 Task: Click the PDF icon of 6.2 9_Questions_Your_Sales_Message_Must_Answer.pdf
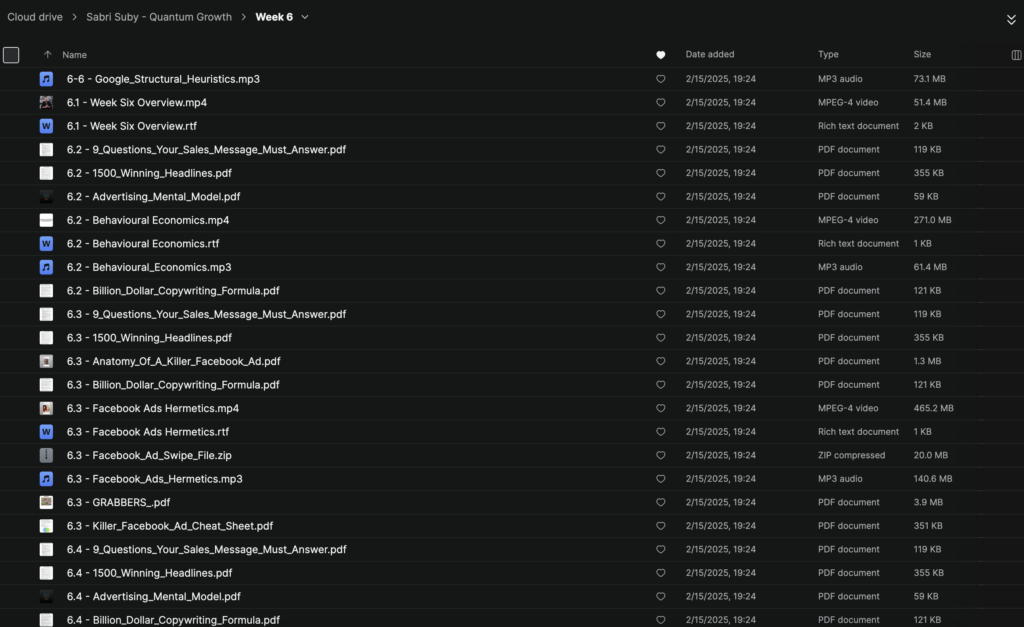(46, 150)
